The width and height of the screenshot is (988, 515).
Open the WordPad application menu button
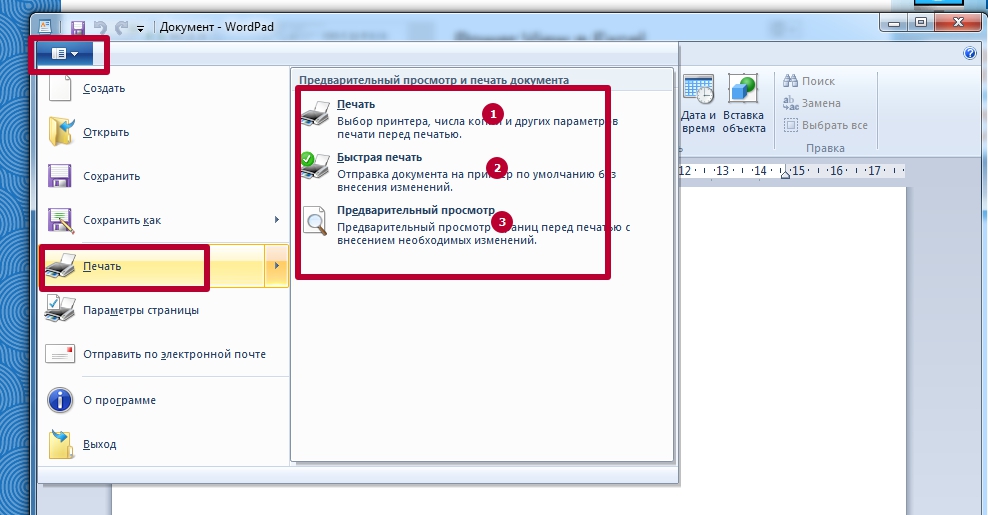point(65,53)
